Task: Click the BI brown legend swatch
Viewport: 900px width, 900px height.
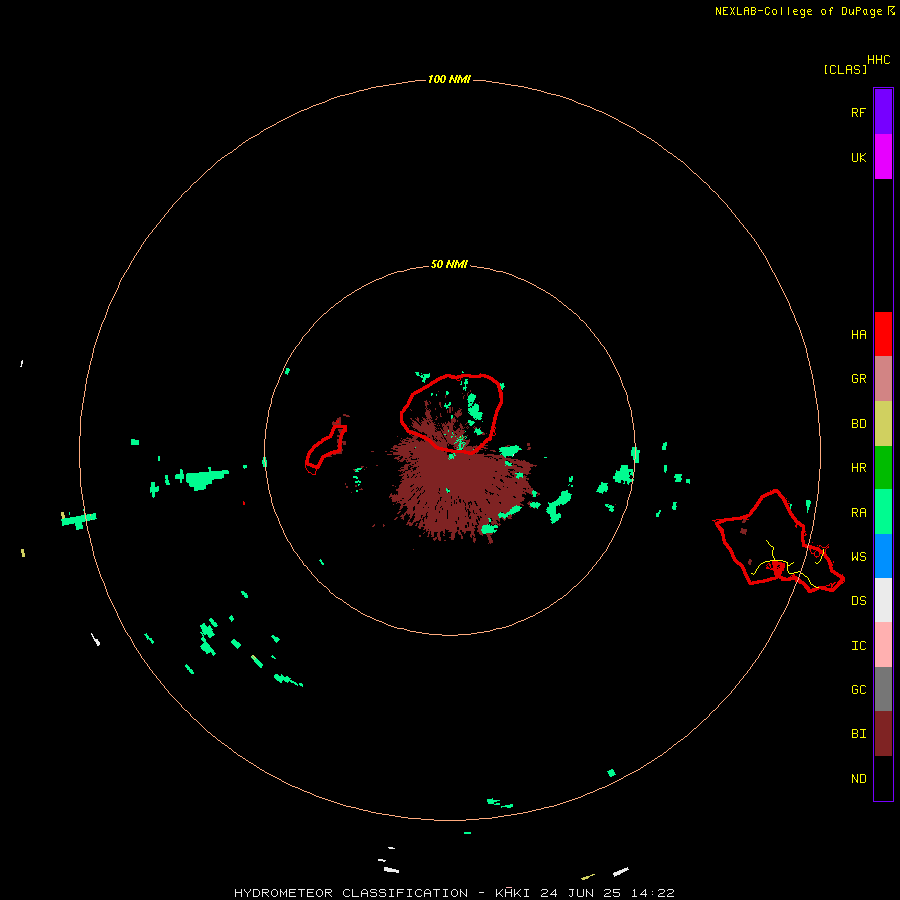Action: pyautogui.click(x=883, y=734)
